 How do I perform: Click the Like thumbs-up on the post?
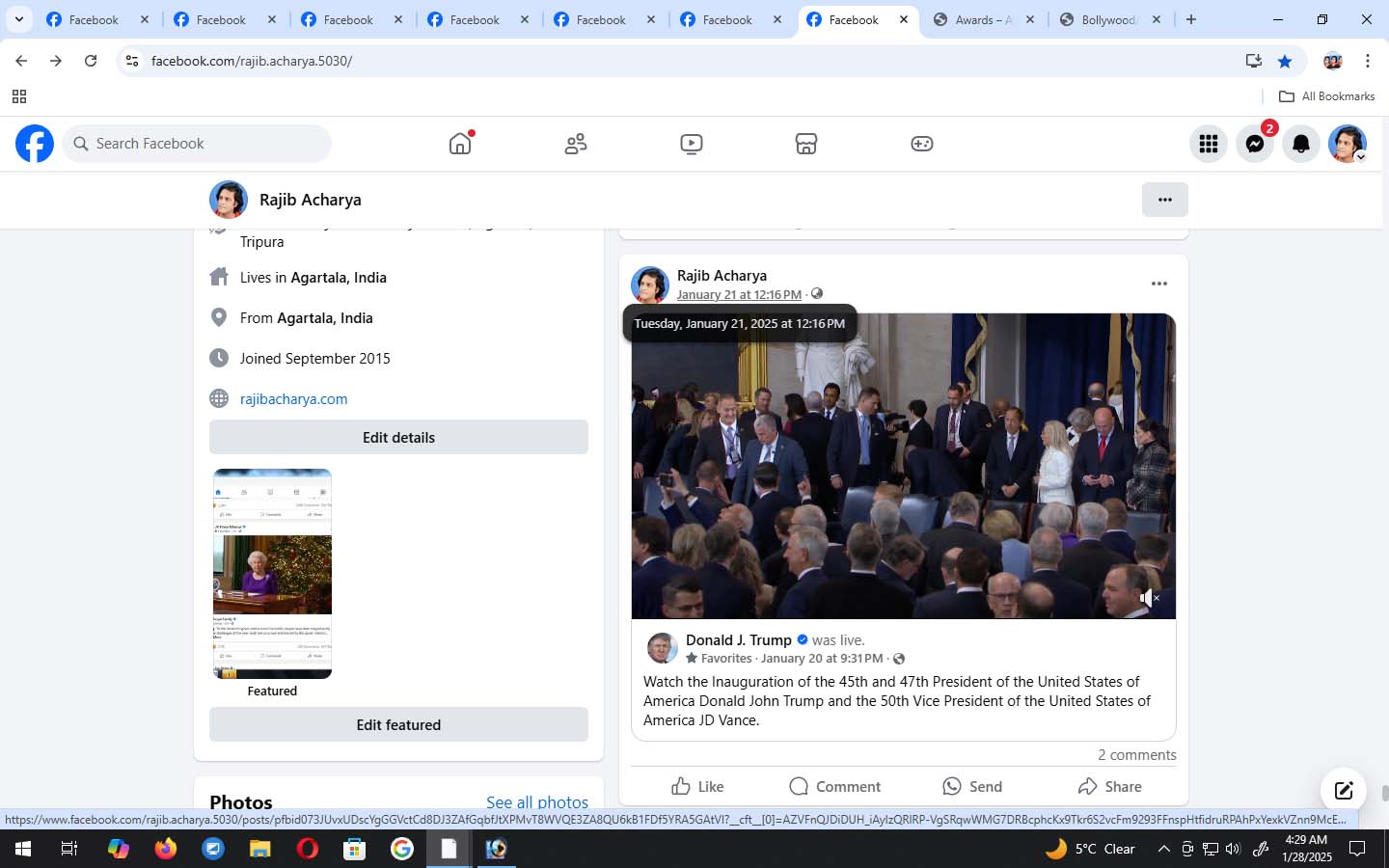(697, 786)
